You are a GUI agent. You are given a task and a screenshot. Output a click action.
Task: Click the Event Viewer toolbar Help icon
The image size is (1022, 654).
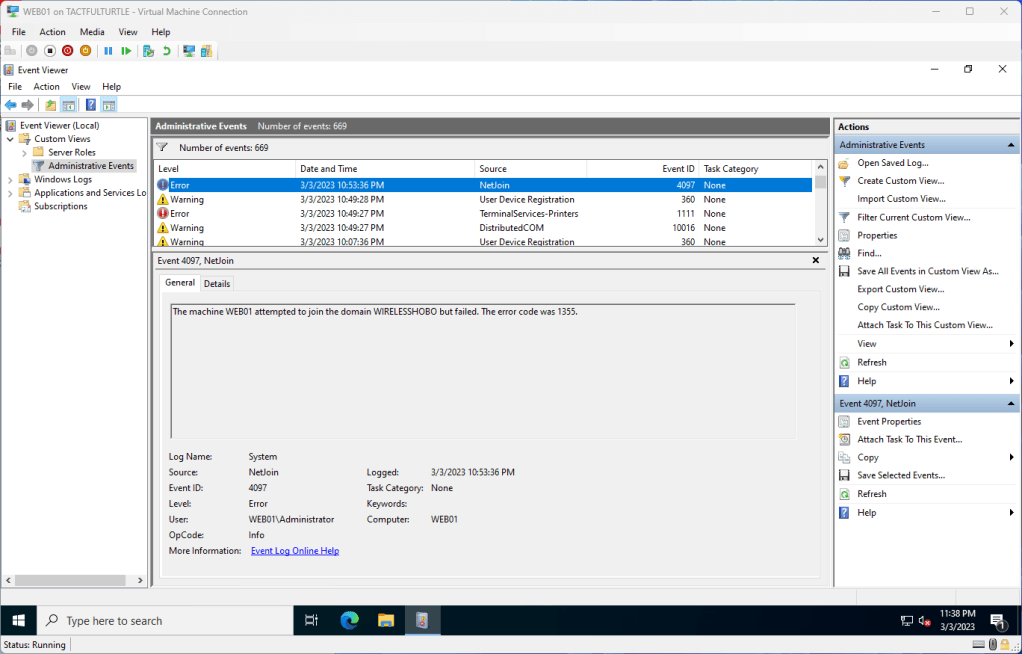pyautogui.click(x=90, y=105)
